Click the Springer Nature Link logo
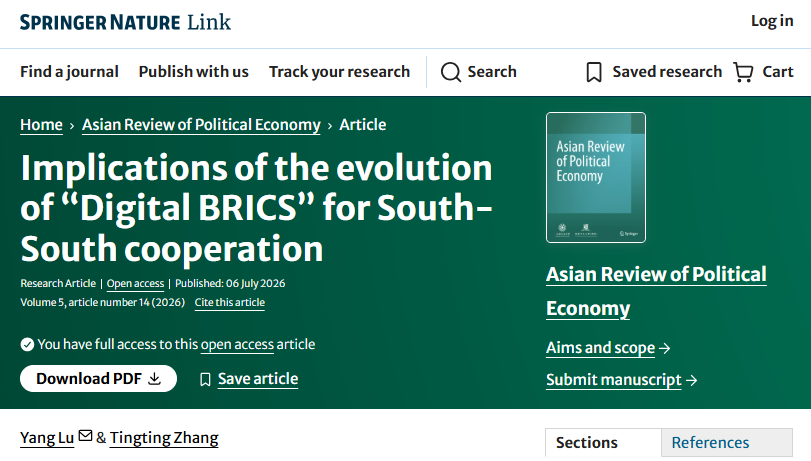This screenshot has width=811, height=461. pos(125,22)
